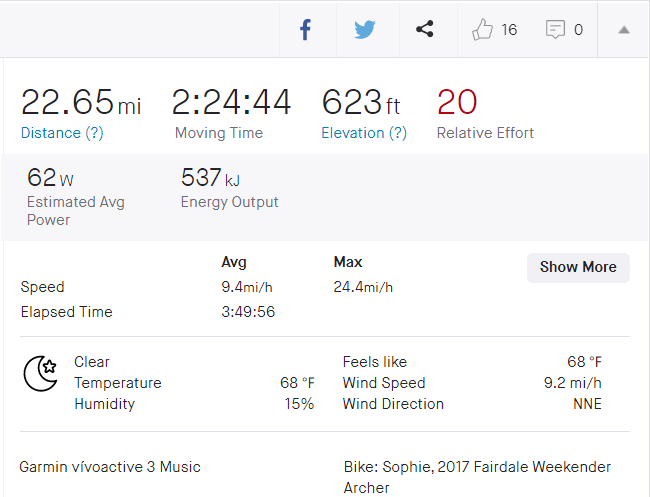Screen dimensions: 650x497
Task: Share activity on Twitter
Action: click(365, 30)
